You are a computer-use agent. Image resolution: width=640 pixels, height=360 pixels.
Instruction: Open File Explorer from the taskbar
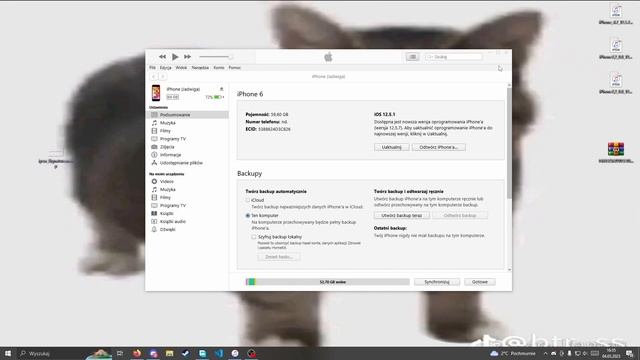pyautogui.click(x=169, y=353)
